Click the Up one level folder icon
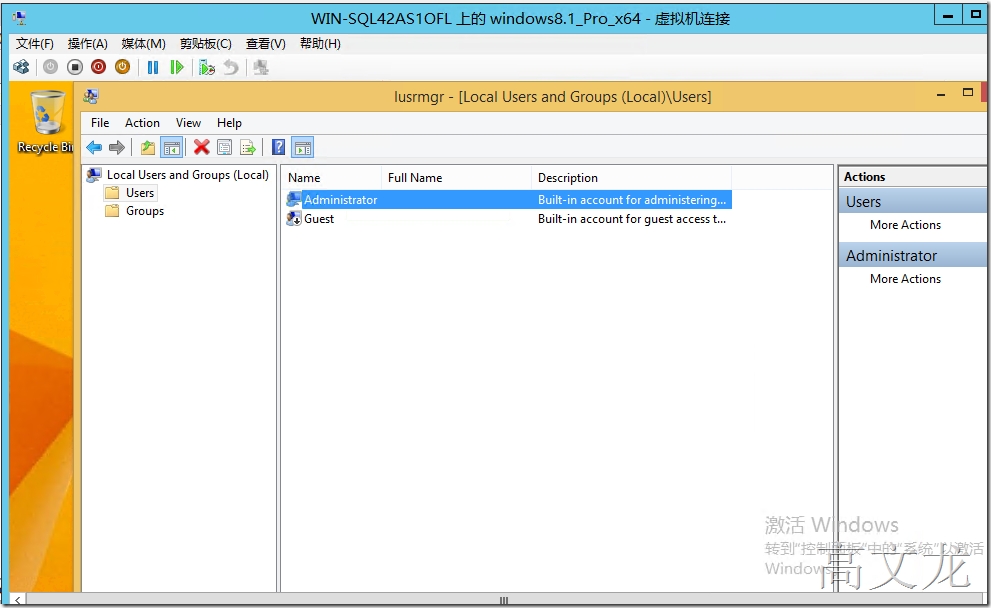 point(148,148)
